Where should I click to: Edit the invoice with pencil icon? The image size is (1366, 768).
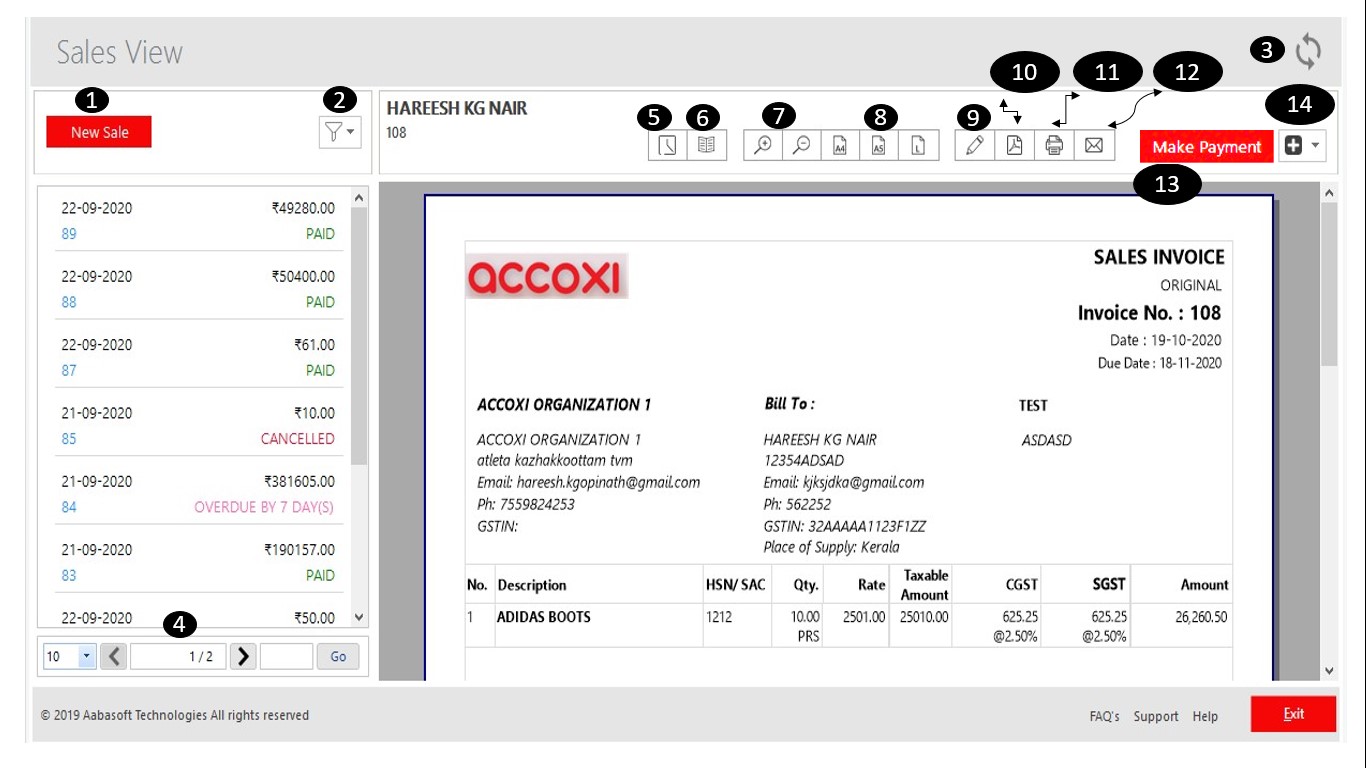[x=974, y=146]
